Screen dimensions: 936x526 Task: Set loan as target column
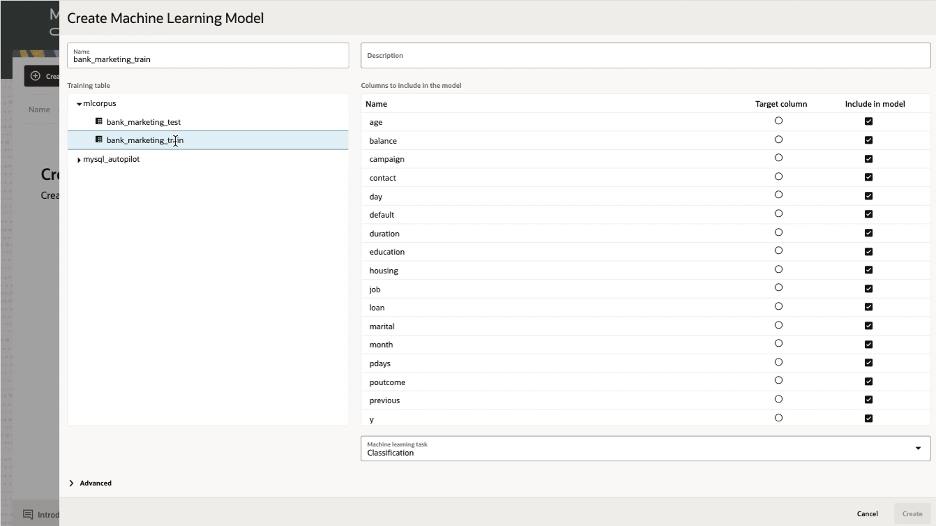click(778, 306)
